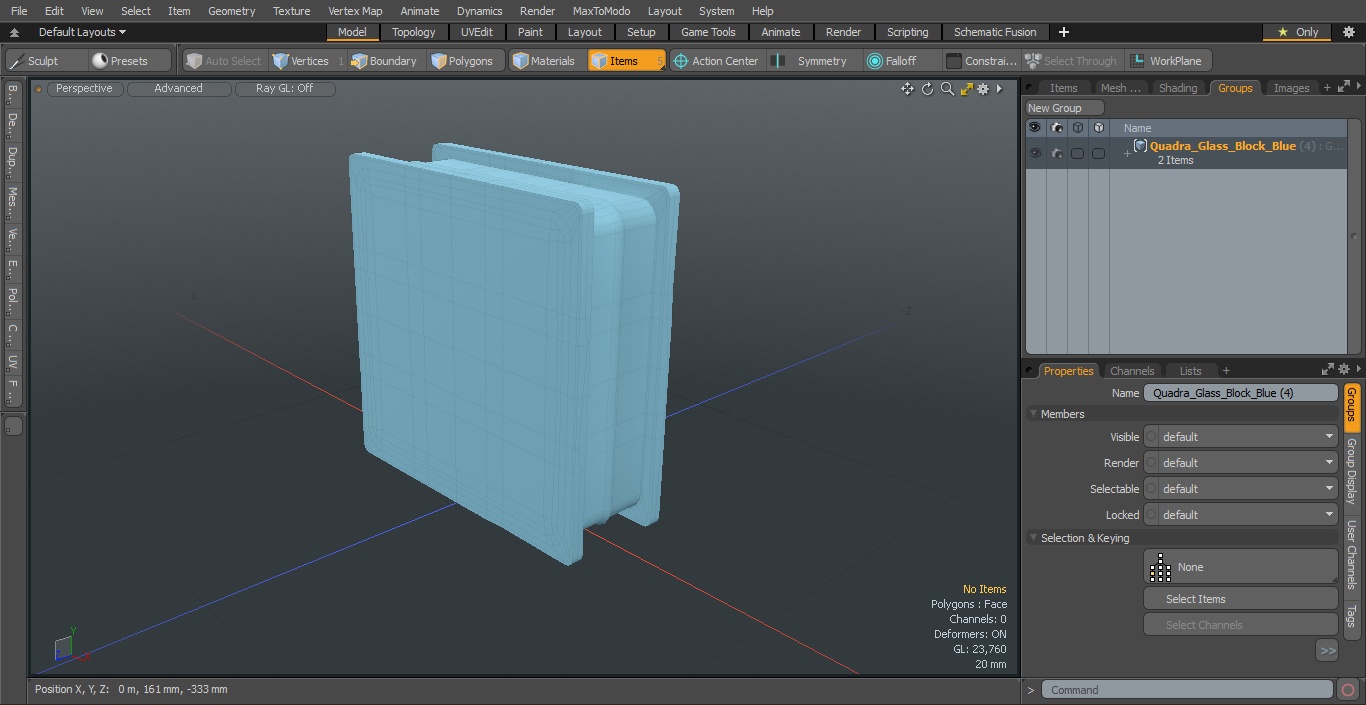Image resolution: width=1366 pixels, height=705 pixels.
Task: Click the group Name input field
Action: click(1240, 393)
